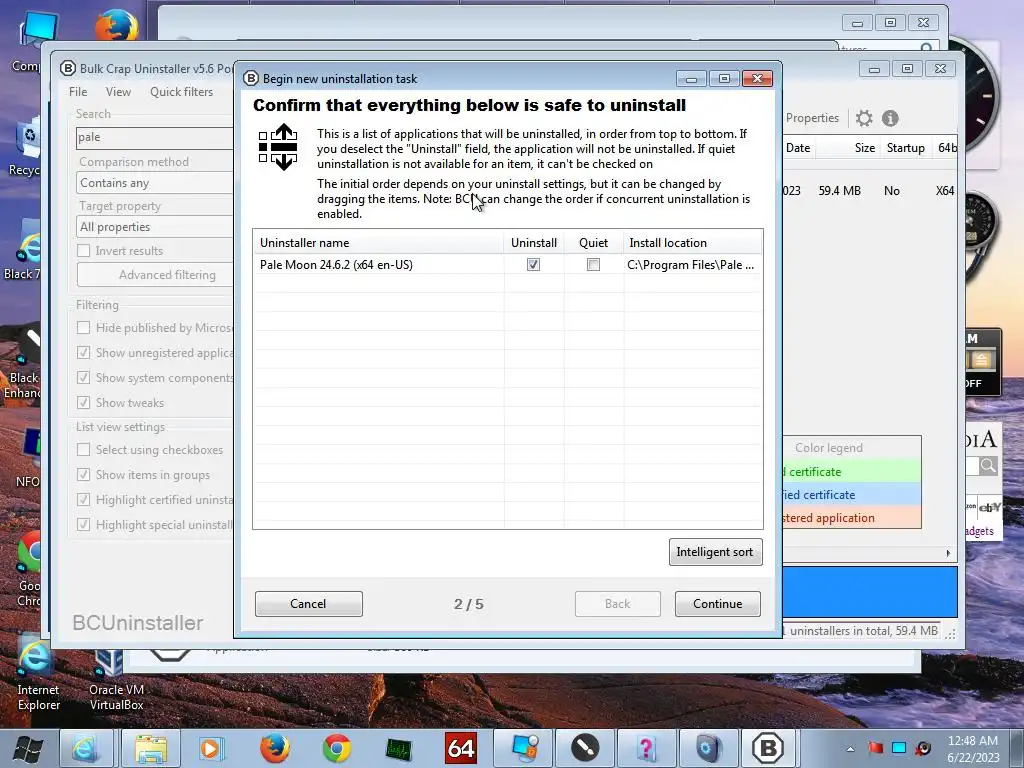1024x768 pixels.
Task: Open Oracle VM VirtualBox desktop shortcut
Action: tap(116, 680)
